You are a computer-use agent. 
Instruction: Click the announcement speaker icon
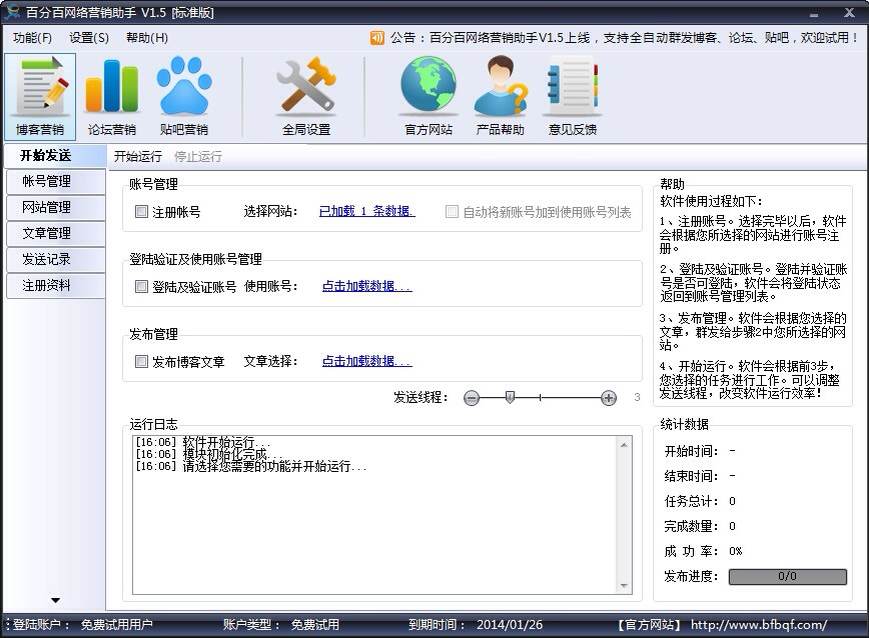[377, 38]
